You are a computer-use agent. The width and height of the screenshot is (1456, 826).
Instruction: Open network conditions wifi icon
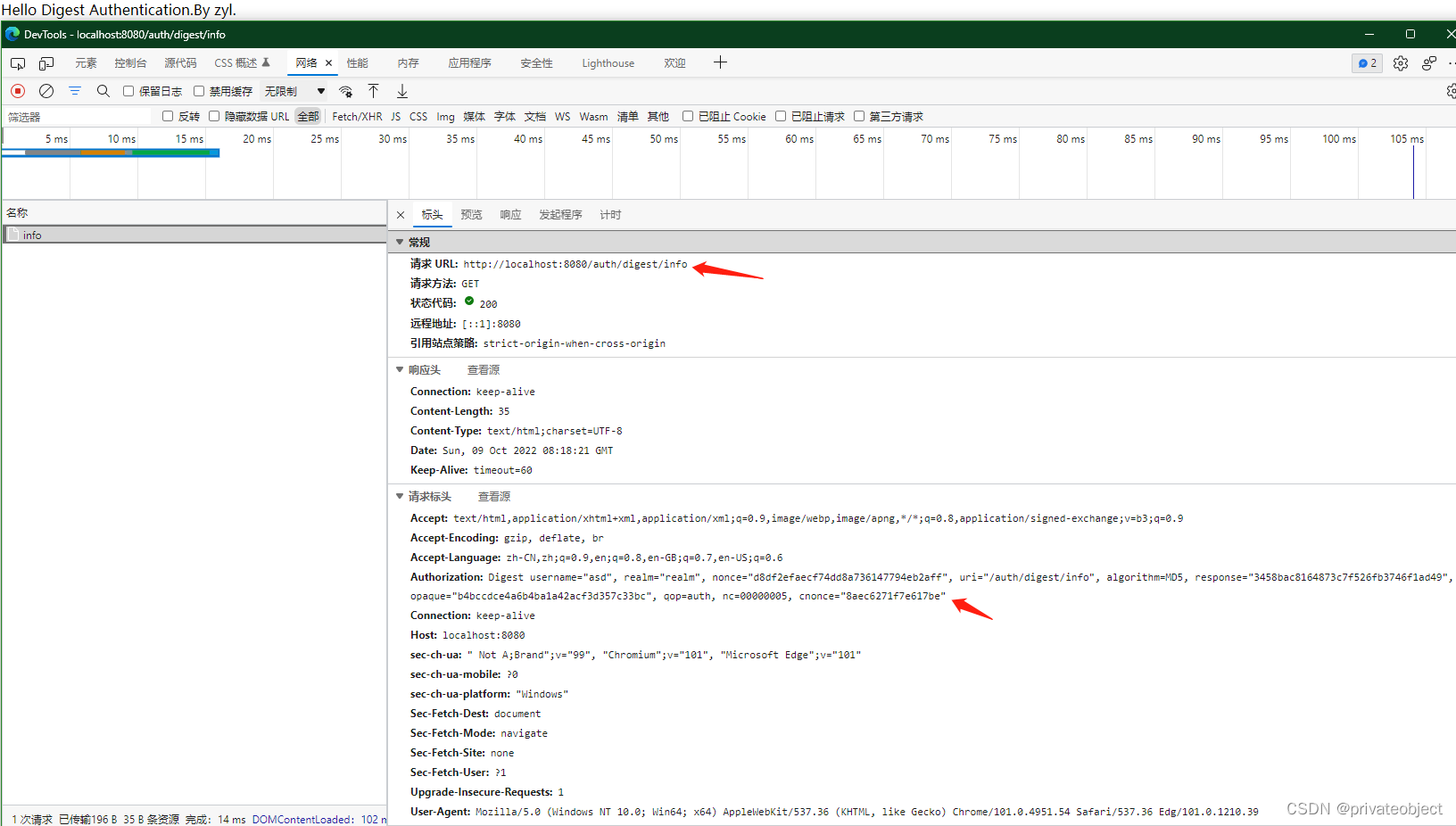click(346, 91)
